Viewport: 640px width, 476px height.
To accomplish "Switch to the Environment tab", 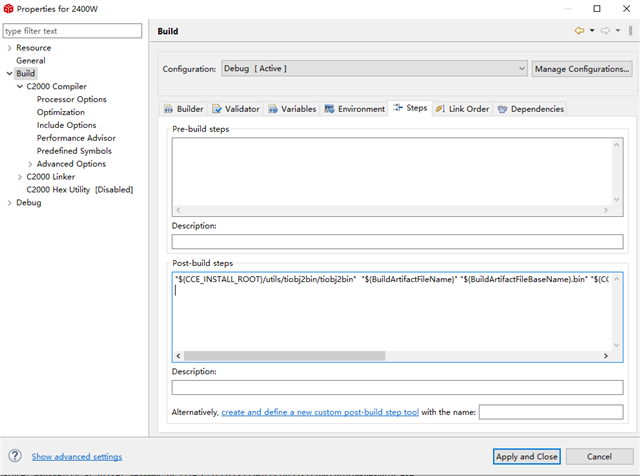I will click(355, 109).
